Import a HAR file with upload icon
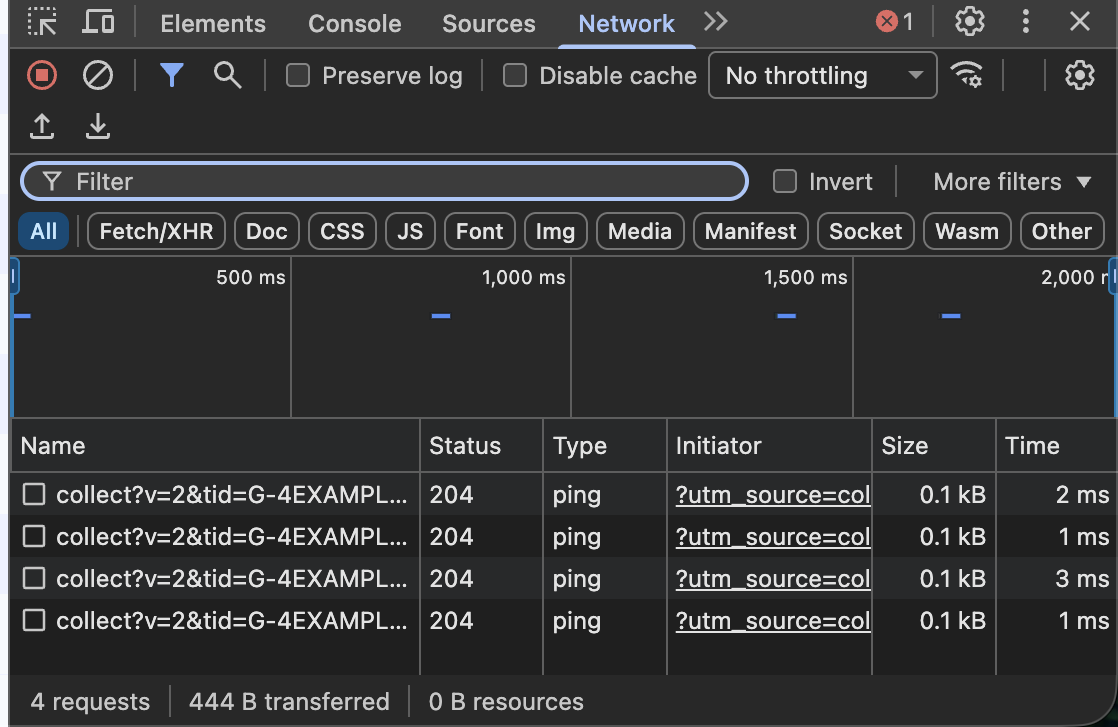Screen dimensions: 1118x727 tap(42, 127)
